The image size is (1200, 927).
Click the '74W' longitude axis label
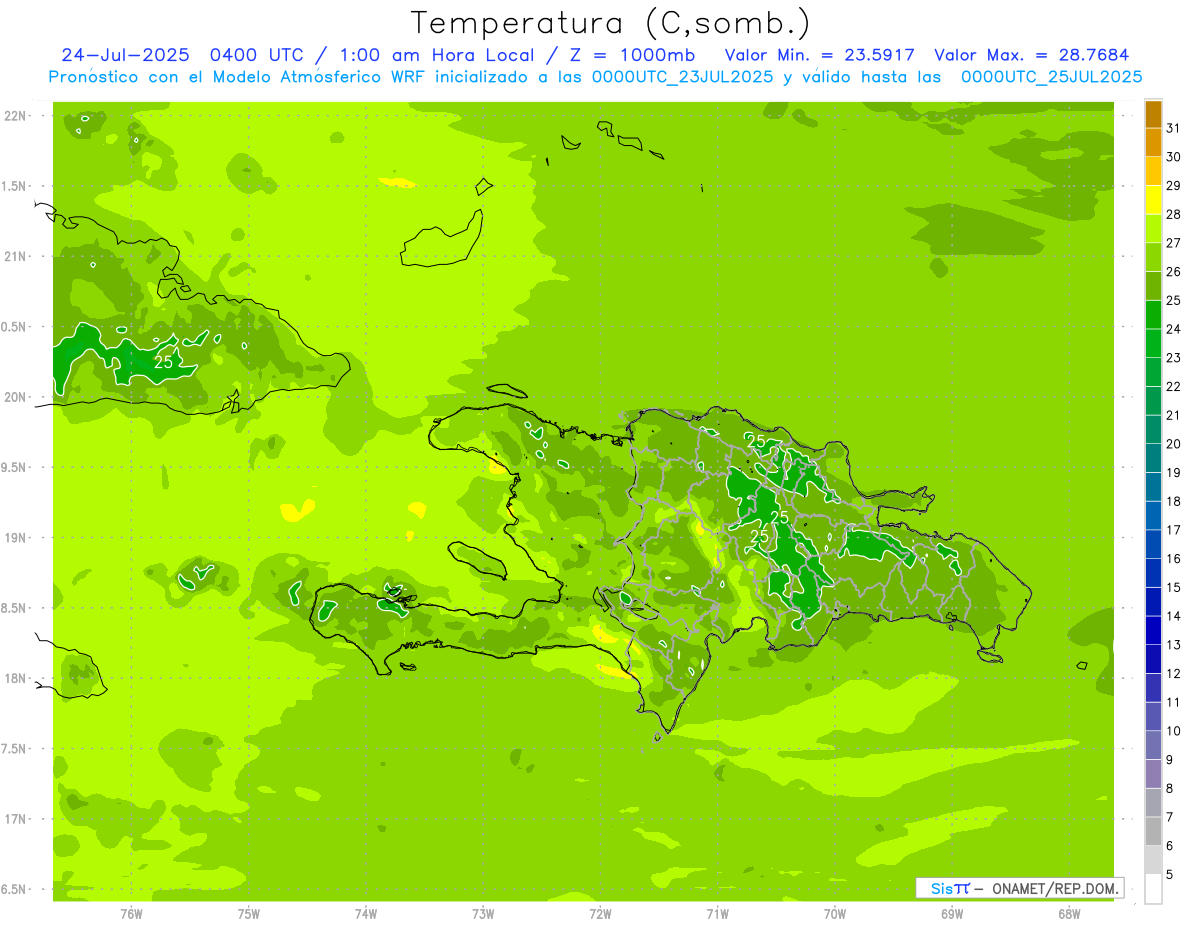point(365,913)
